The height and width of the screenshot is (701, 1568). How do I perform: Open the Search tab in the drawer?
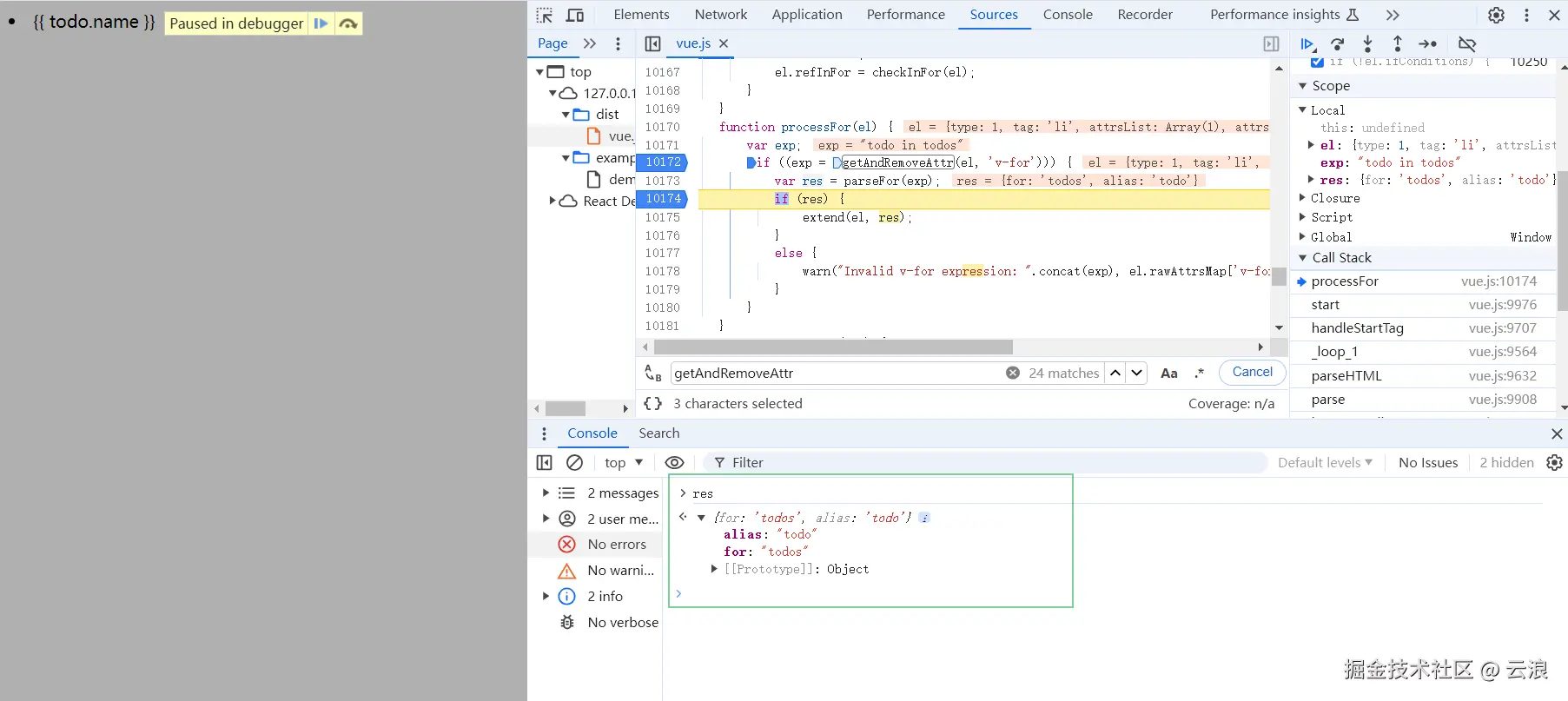(x=658, y=433)
